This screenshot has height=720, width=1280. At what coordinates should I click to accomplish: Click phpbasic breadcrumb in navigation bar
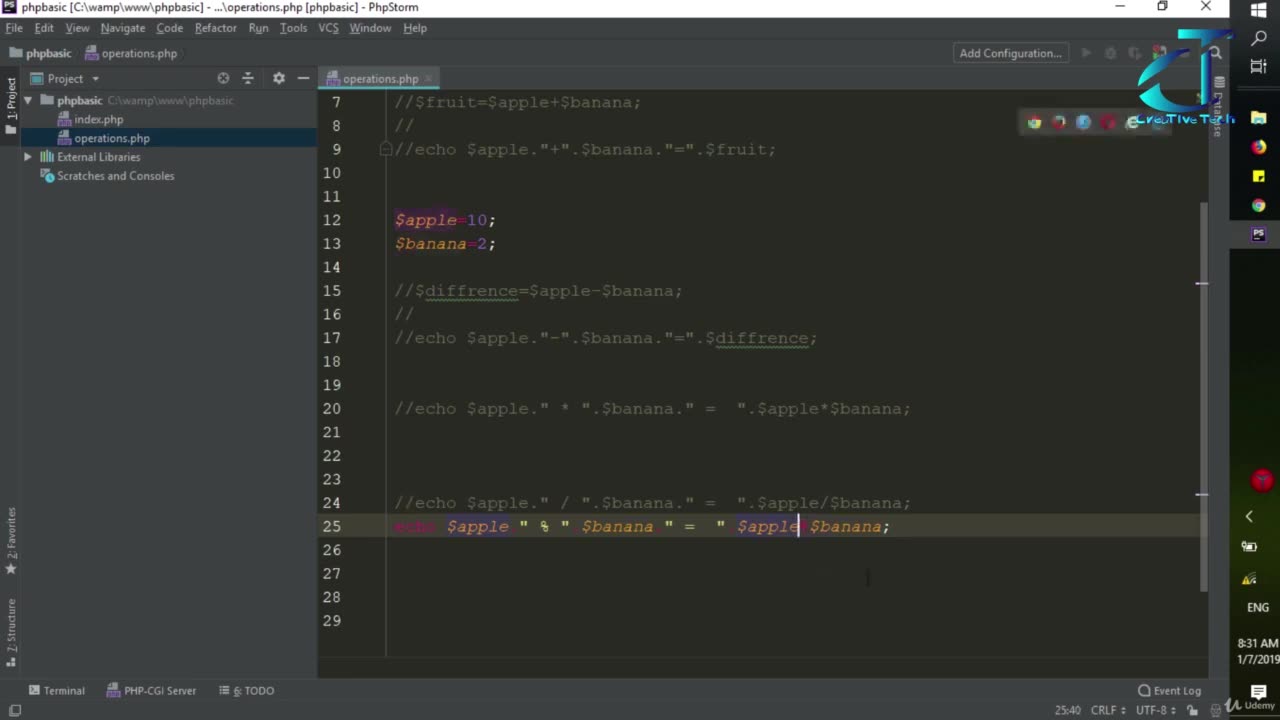pos(40,53)
